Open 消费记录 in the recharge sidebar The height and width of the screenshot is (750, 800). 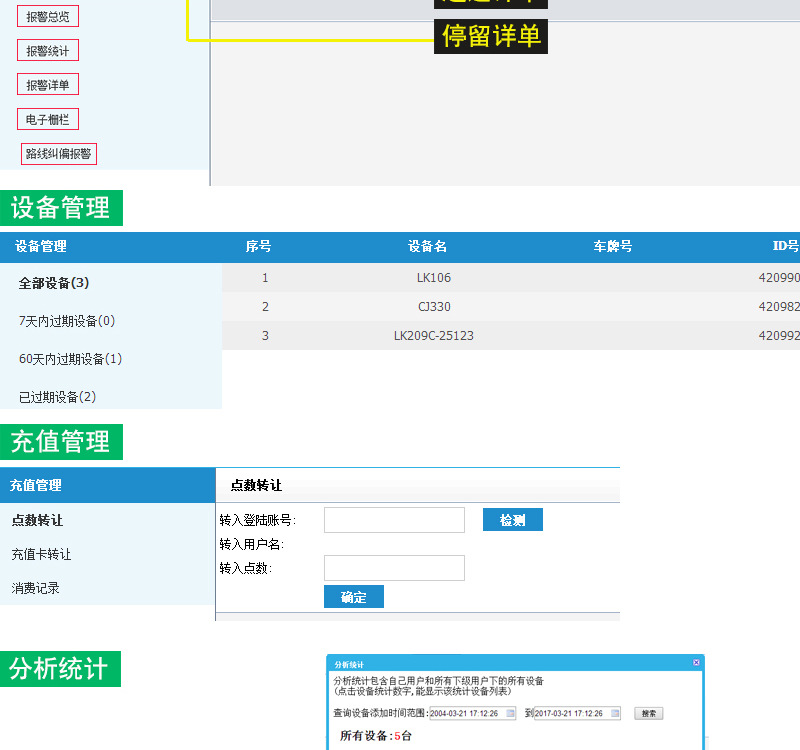pyautogui.click(x=35, y=588)
